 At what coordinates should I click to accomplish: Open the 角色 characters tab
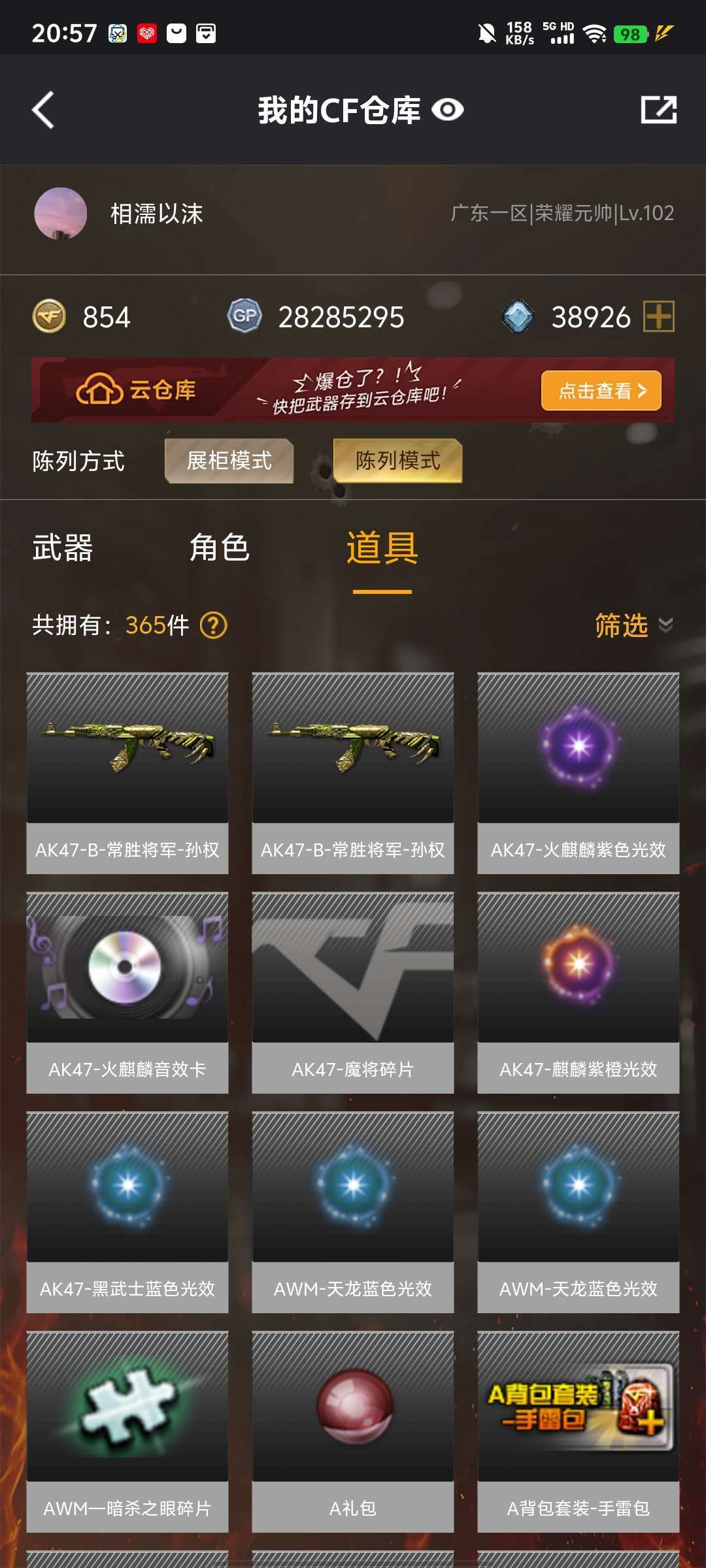tap(220, 547)
